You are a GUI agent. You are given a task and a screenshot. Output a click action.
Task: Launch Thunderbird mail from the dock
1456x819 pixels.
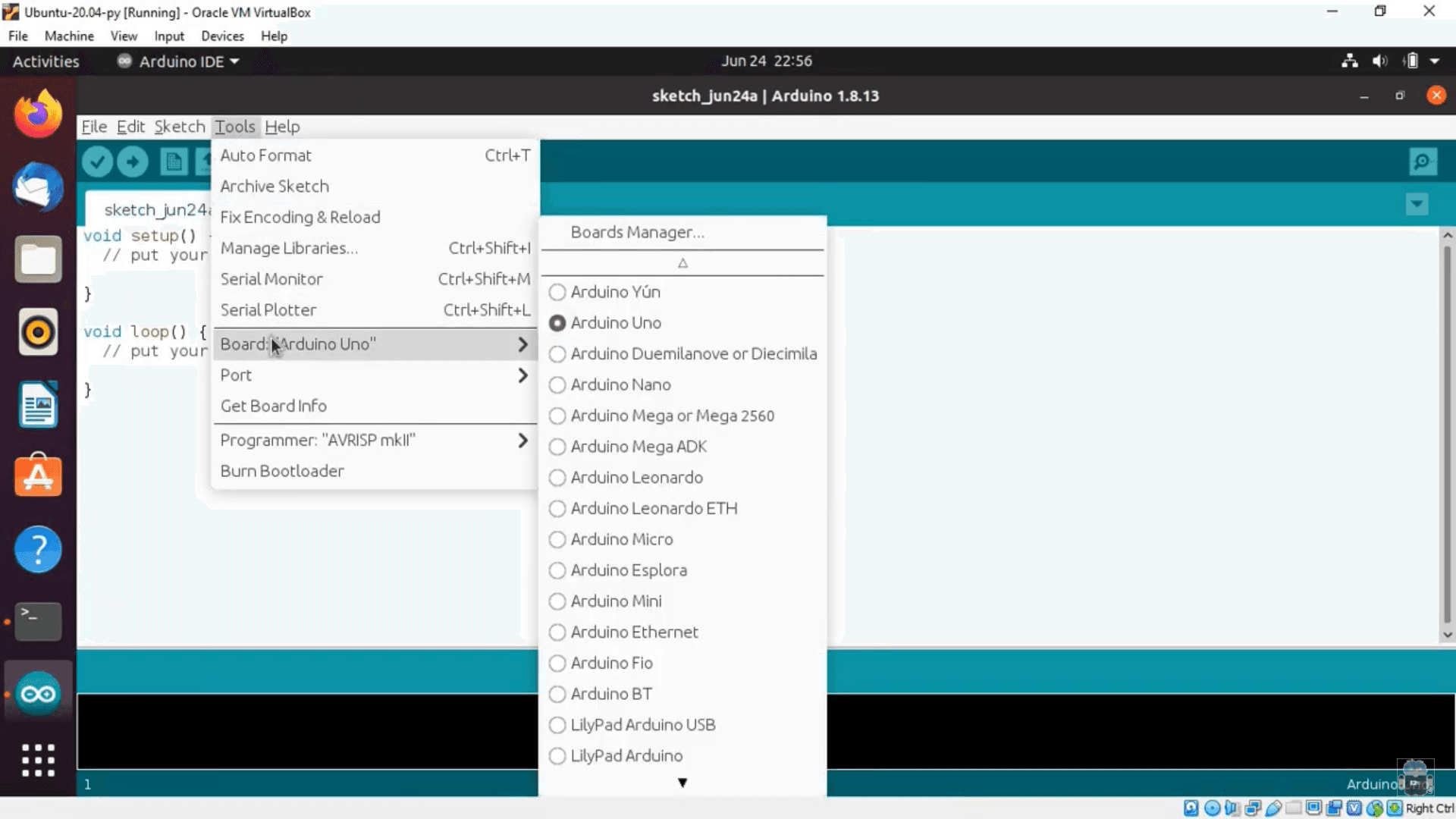tap(38, 187)
